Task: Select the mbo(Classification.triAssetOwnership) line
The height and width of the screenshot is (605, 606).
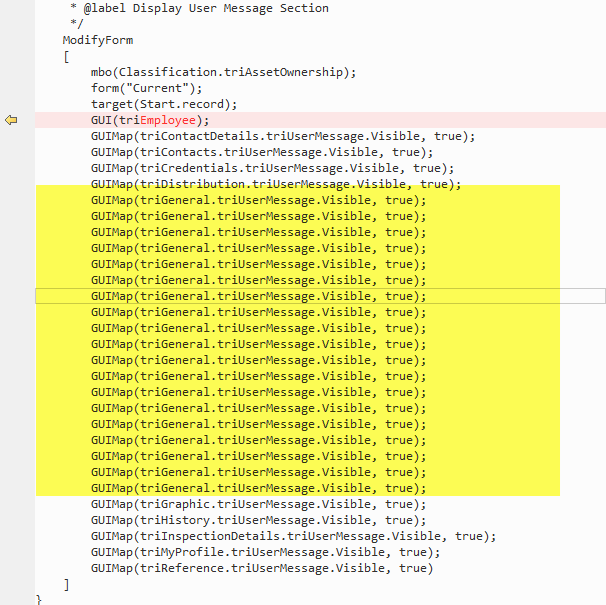Action: pos(223,72)
